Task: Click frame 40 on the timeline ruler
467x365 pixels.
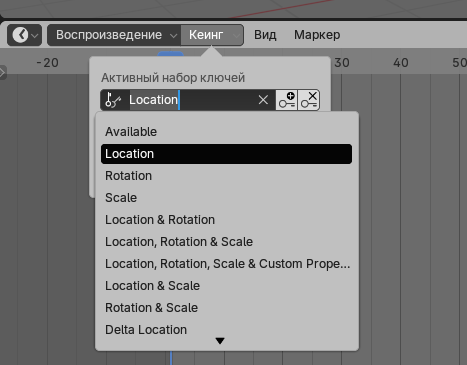Action: 400,63
